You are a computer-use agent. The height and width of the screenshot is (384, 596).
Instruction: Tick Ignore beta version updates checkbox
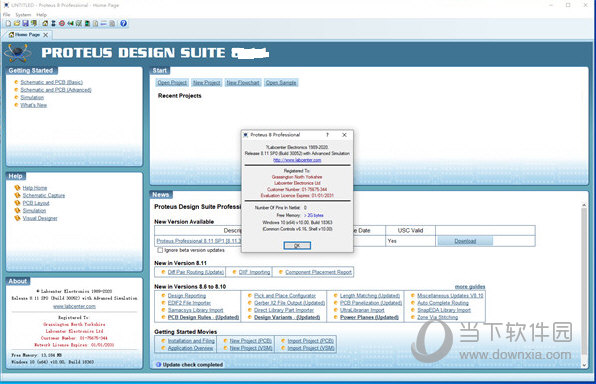tap(160, 250)
